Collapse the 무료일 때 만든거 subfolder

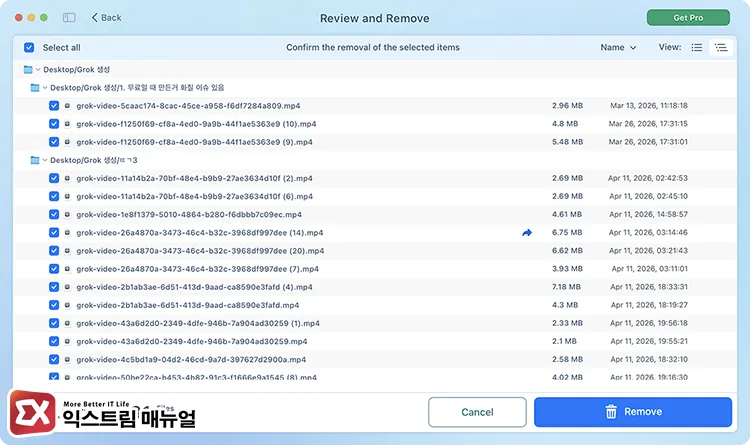tap(44, 88)
